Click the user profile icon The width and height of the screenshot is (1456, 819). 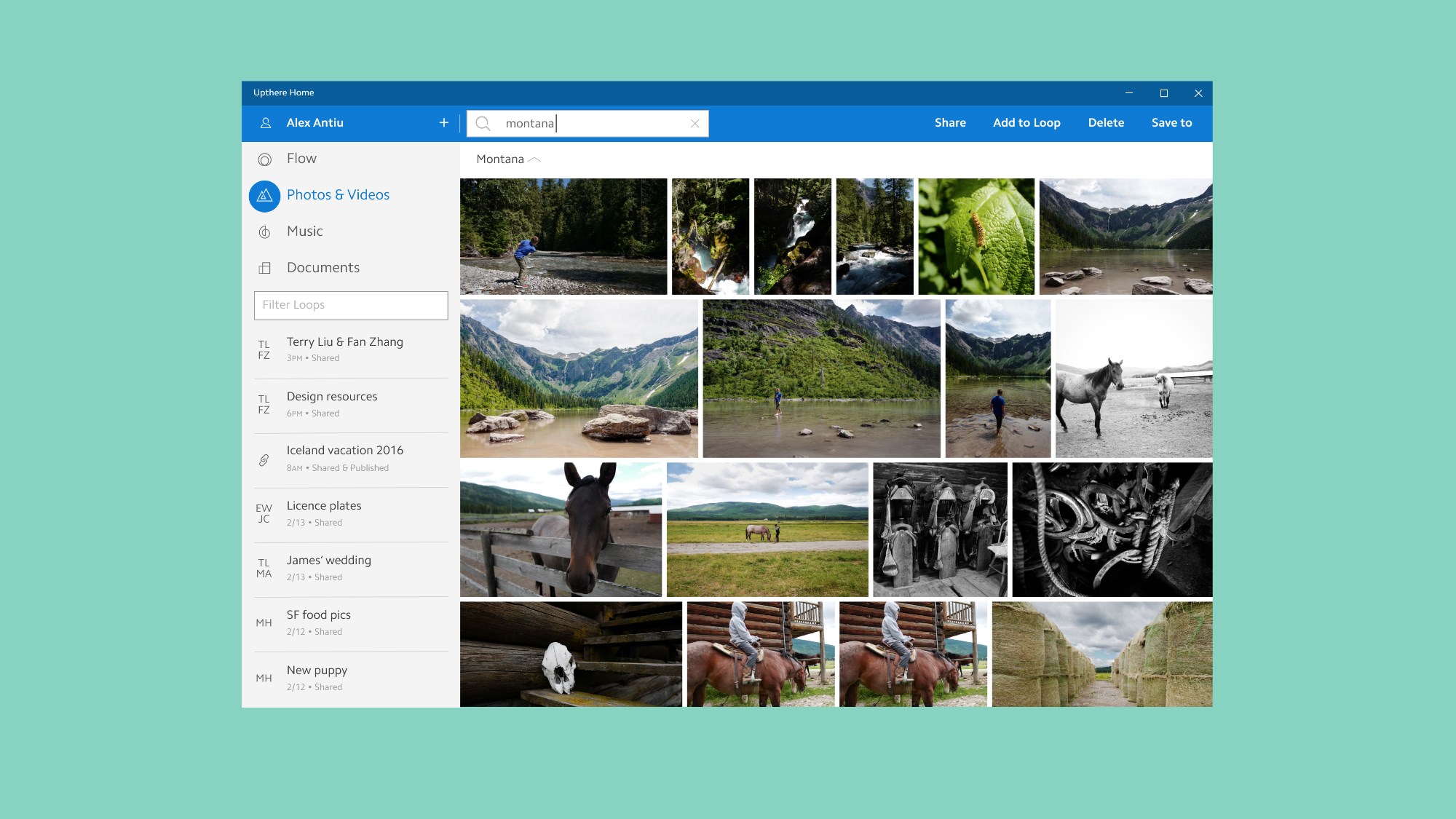(266, 123)
